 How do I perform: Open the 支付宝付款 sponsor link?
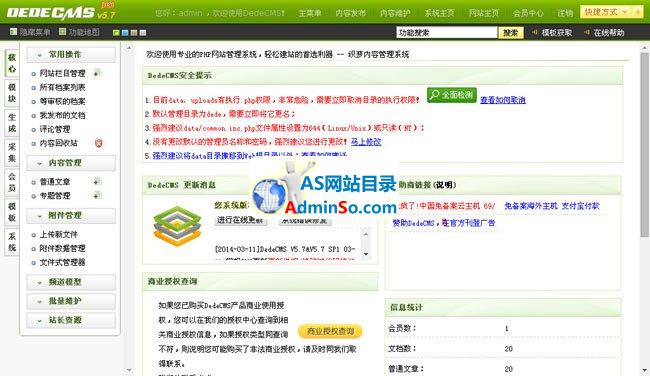click(x=580, y=206)
